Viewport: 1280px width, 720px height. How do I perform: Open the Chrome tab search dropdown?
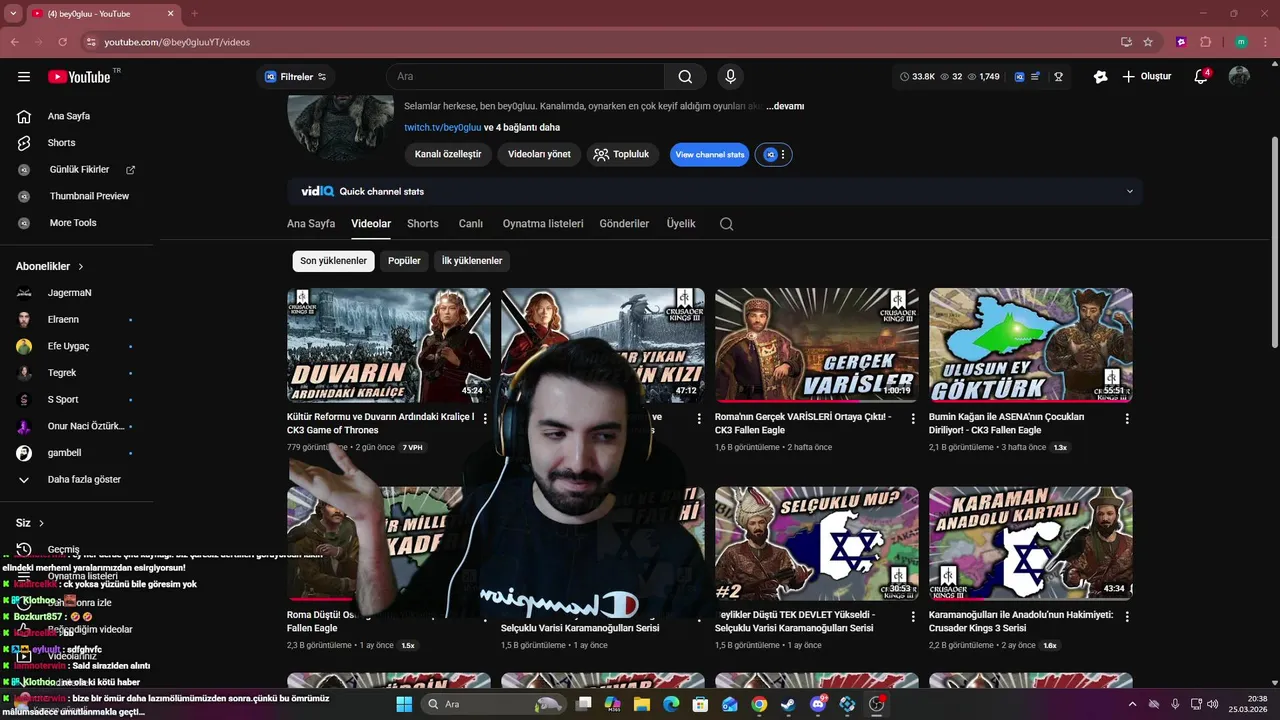[14, 13]
